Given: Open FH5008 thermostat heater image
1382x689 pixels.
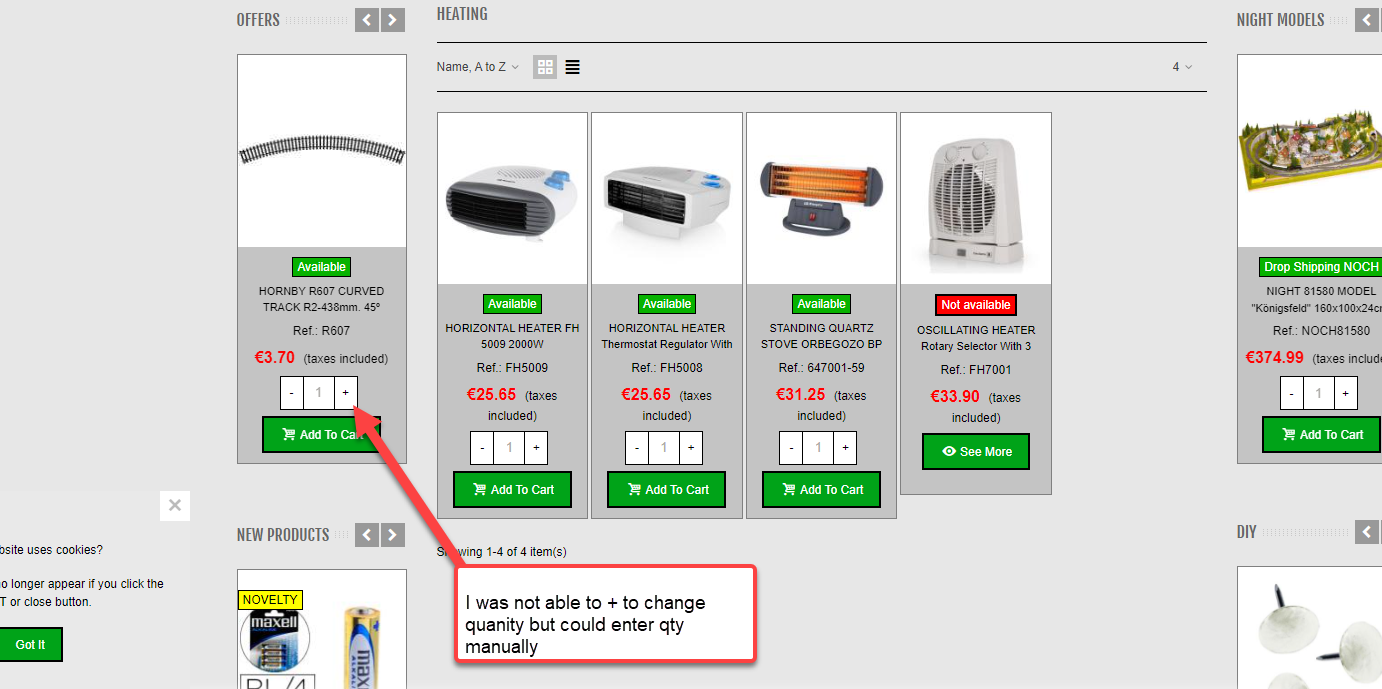Looking at the screenshot, I should [667, 198].
